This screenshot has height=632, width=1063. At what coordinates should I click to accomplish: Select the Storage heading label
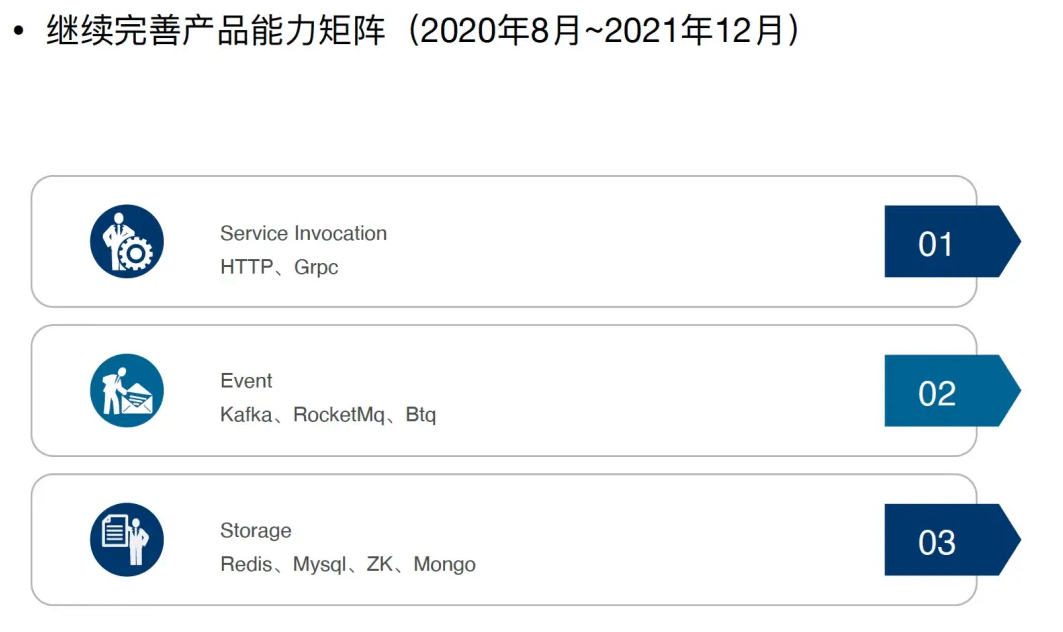pos(256,530)
